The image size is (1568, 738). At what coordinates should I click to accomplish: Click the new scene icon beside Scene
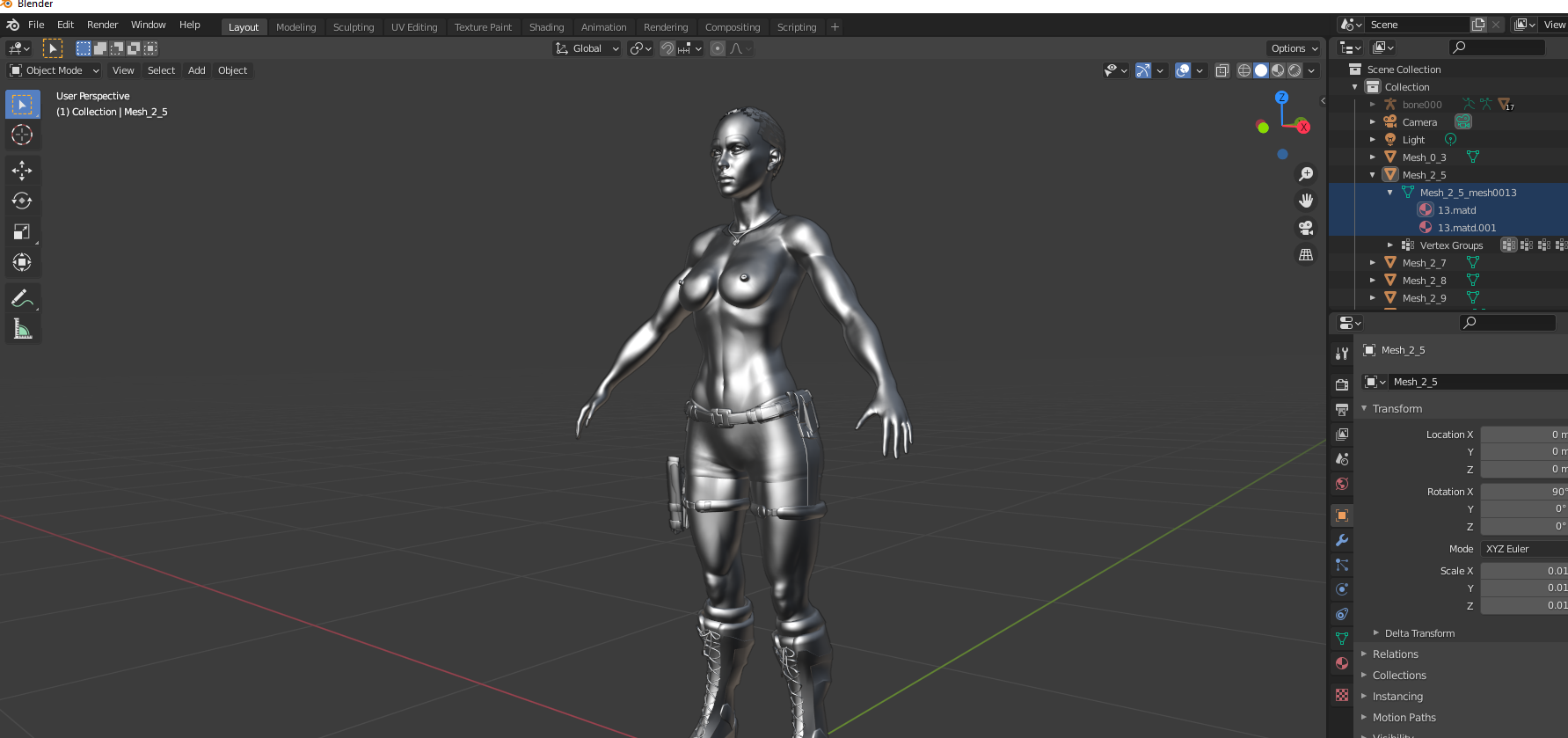point(1478,25)
